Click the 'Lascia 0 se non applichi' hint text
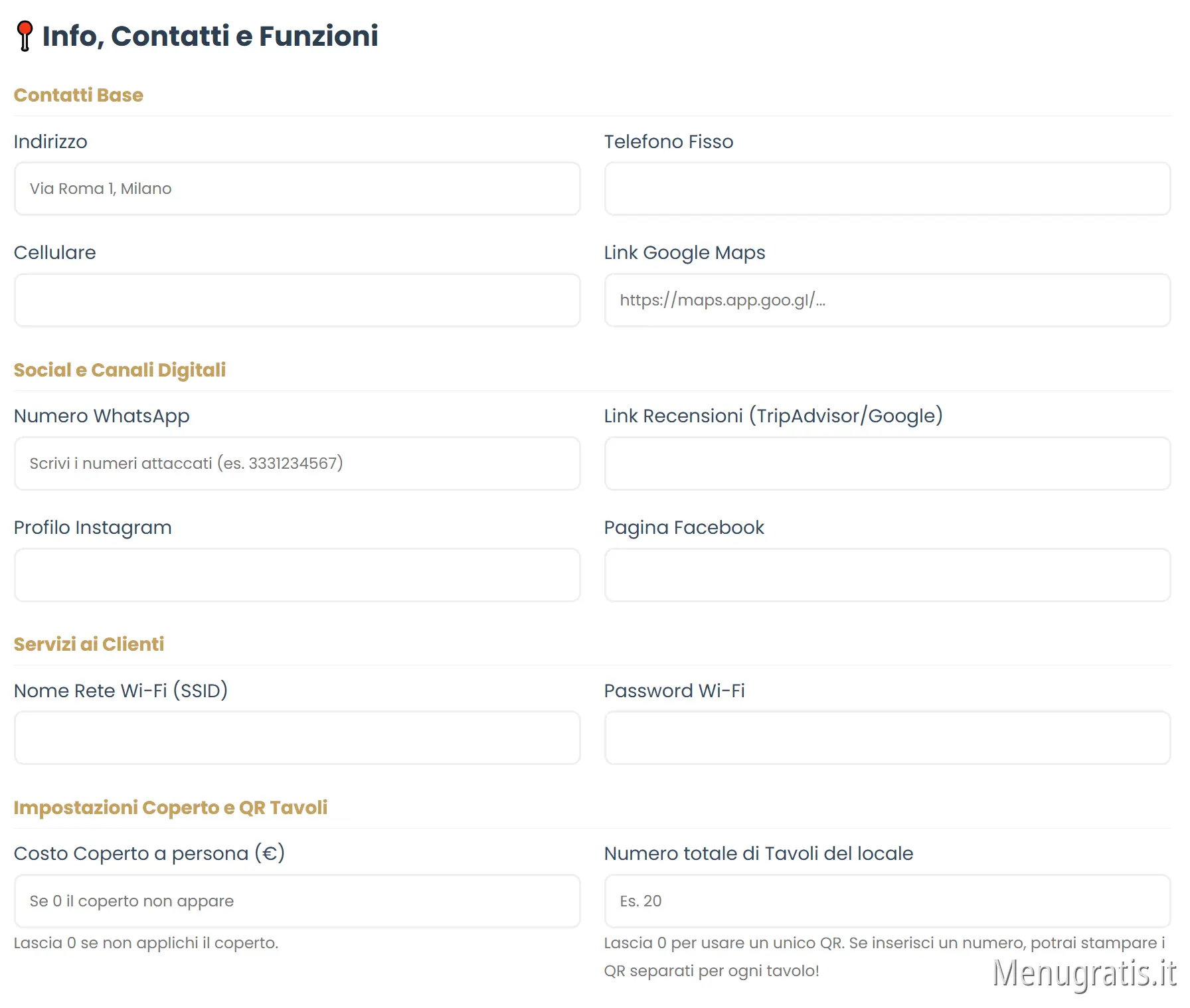The height and width of the screenshot is (1008, 1190). pos(146,943)
